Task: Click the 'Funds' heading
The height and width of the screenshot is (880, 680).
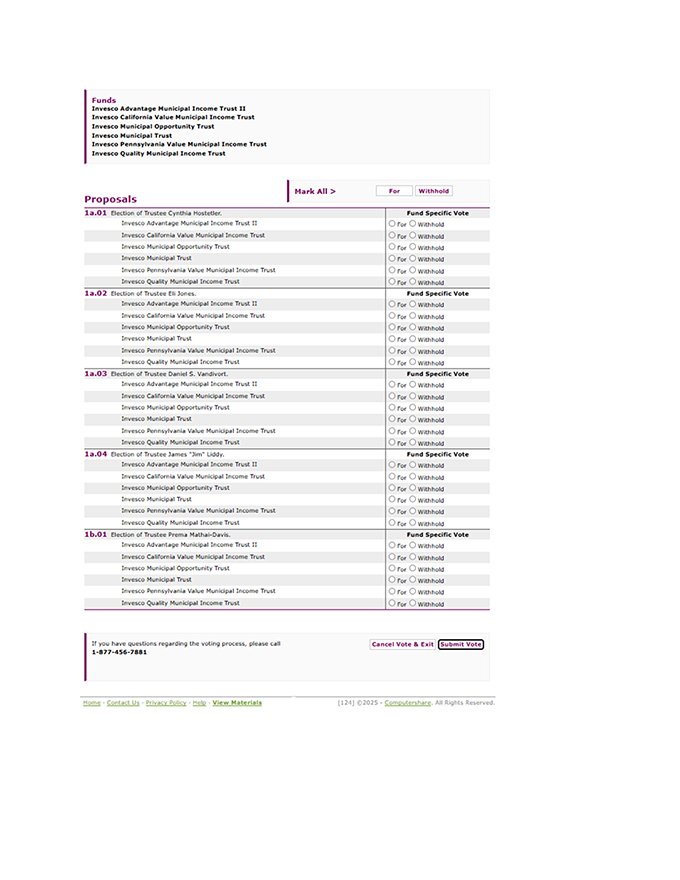Action: click(x=104, y=100)
